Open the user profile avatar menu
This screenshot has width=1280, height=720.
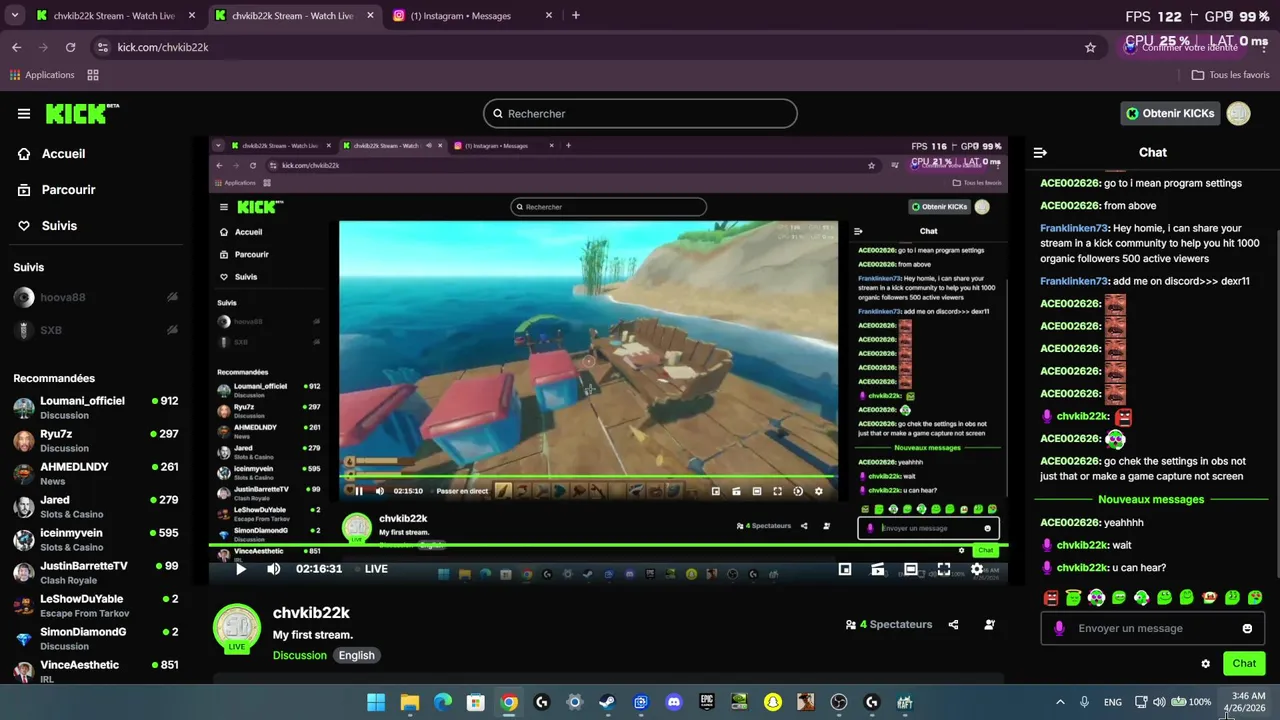pos(1239,114)
